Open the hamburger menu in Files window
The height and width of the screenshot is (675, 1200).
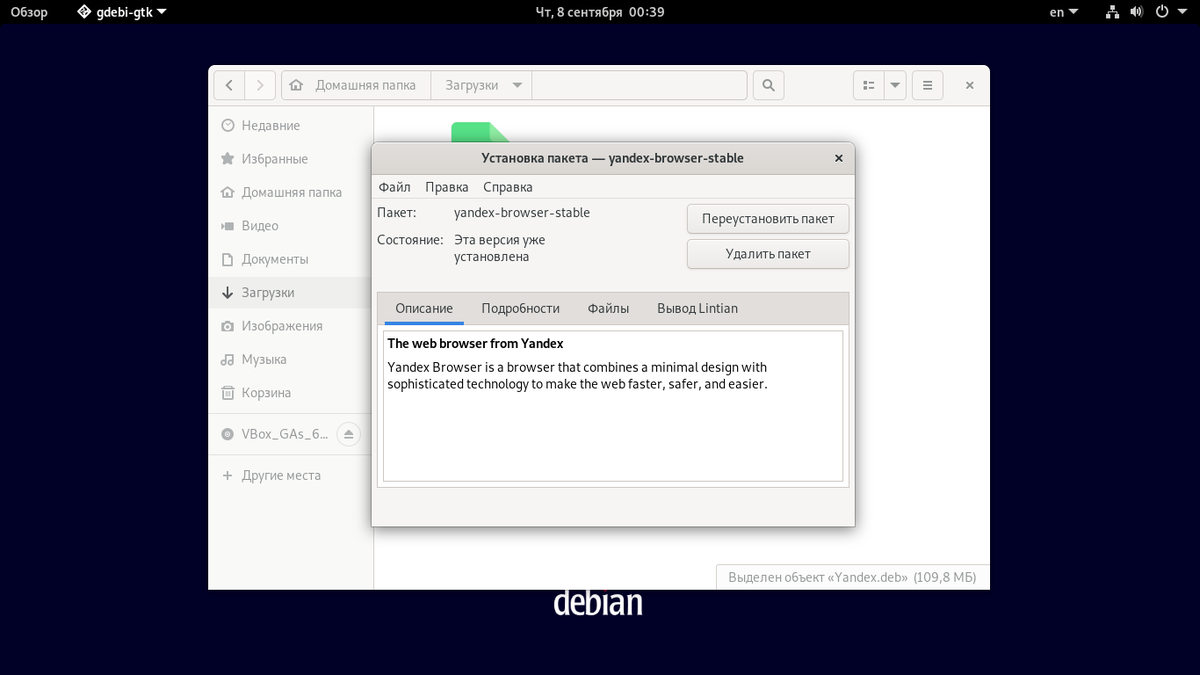pyautogui.click(x=927, y=85)
